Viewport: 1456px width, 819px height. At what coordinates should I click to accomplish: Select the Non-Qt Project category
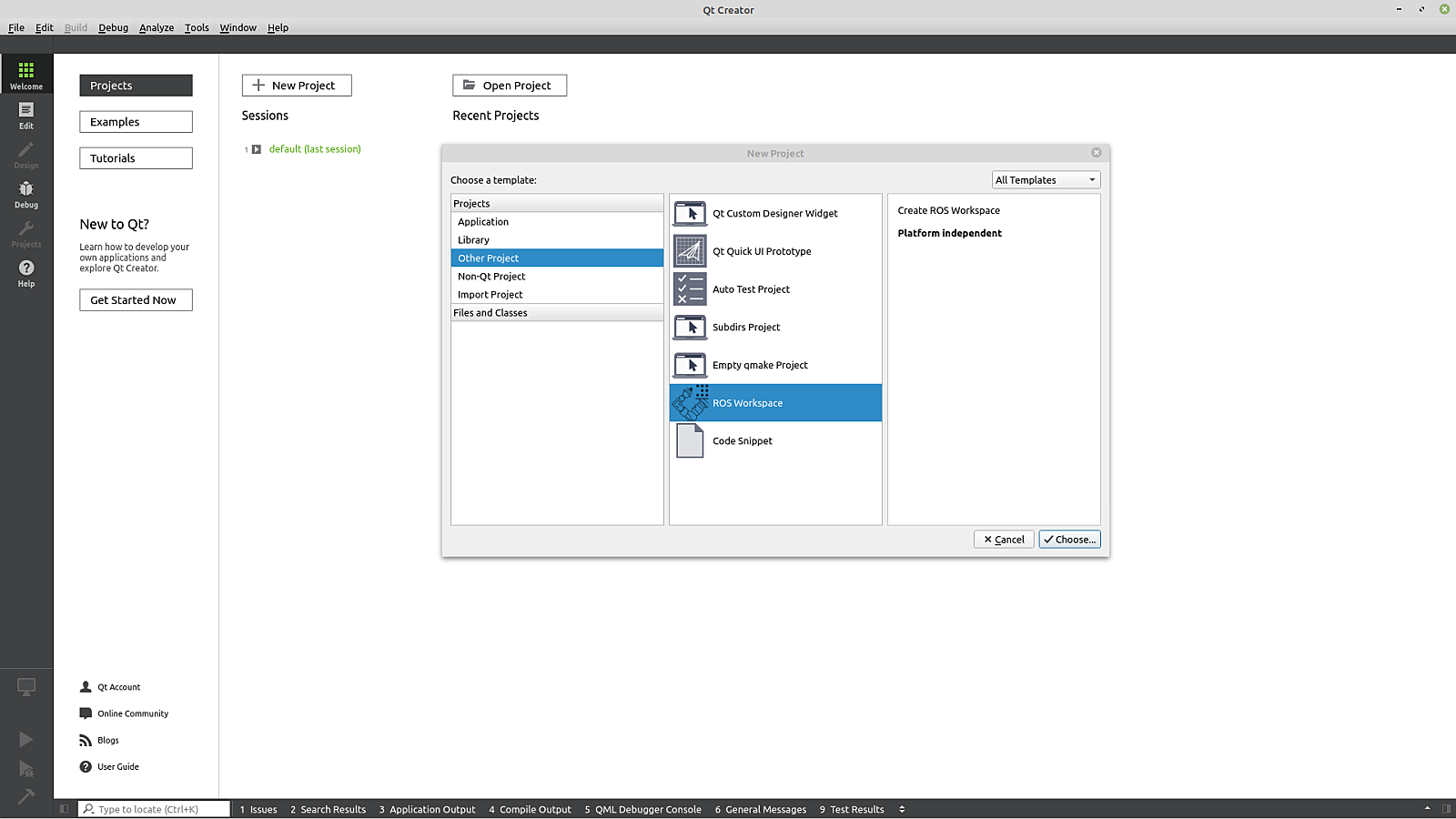point(491,277)
